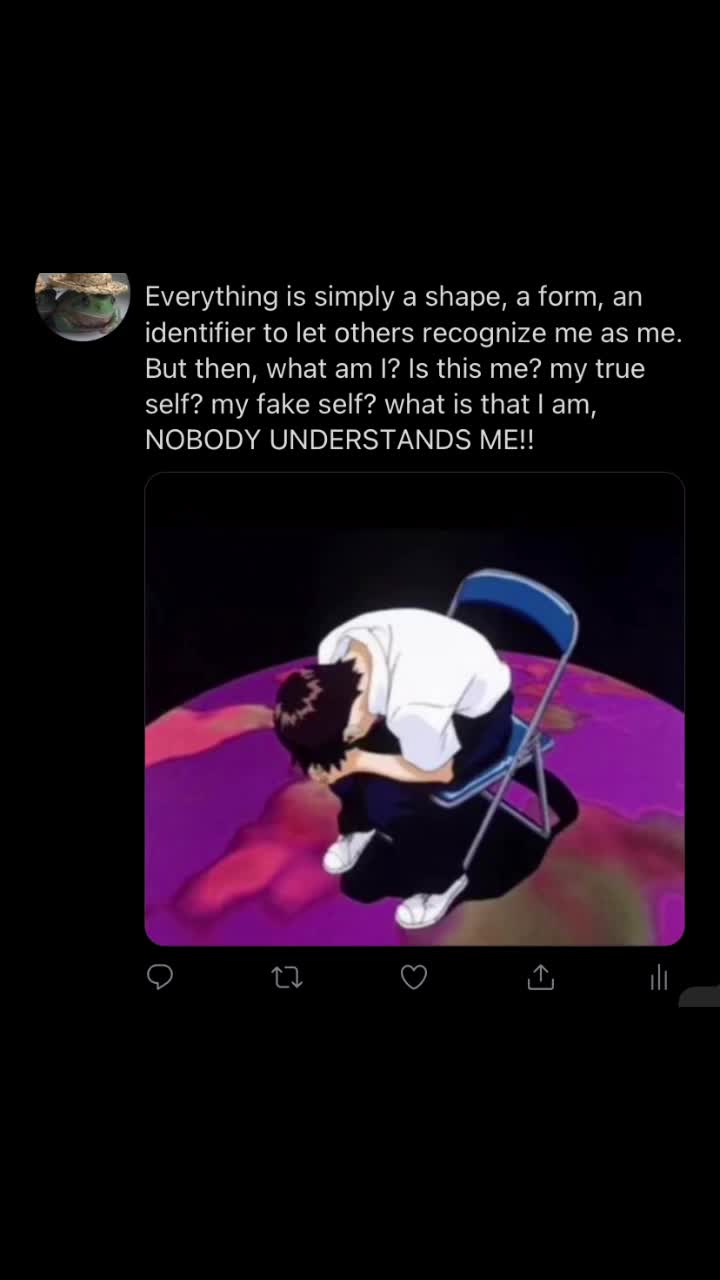View post analytics bar chart icon

coord(658,977)
